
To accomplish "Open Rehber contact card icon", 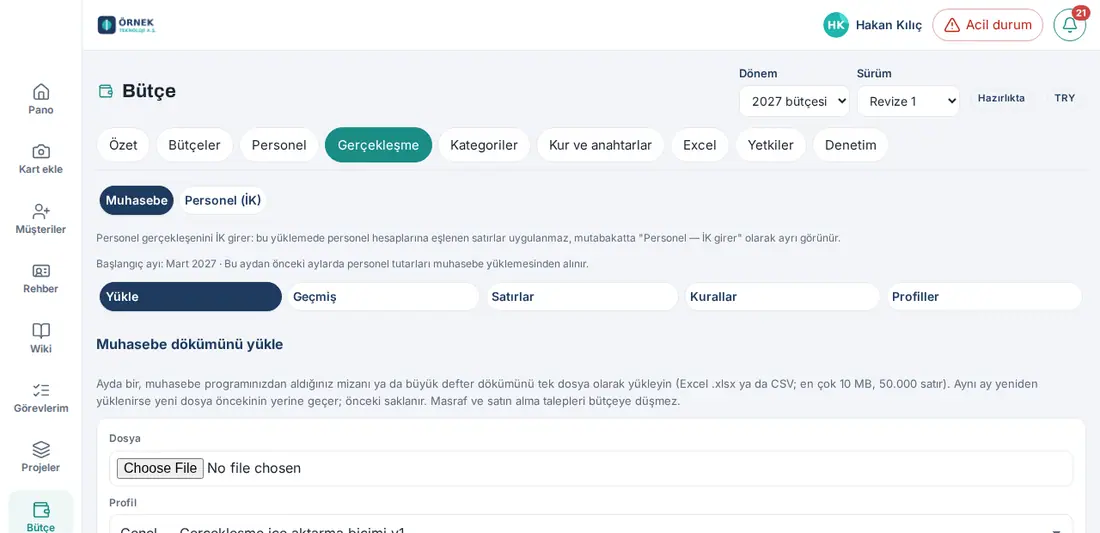I will (41, 271).
